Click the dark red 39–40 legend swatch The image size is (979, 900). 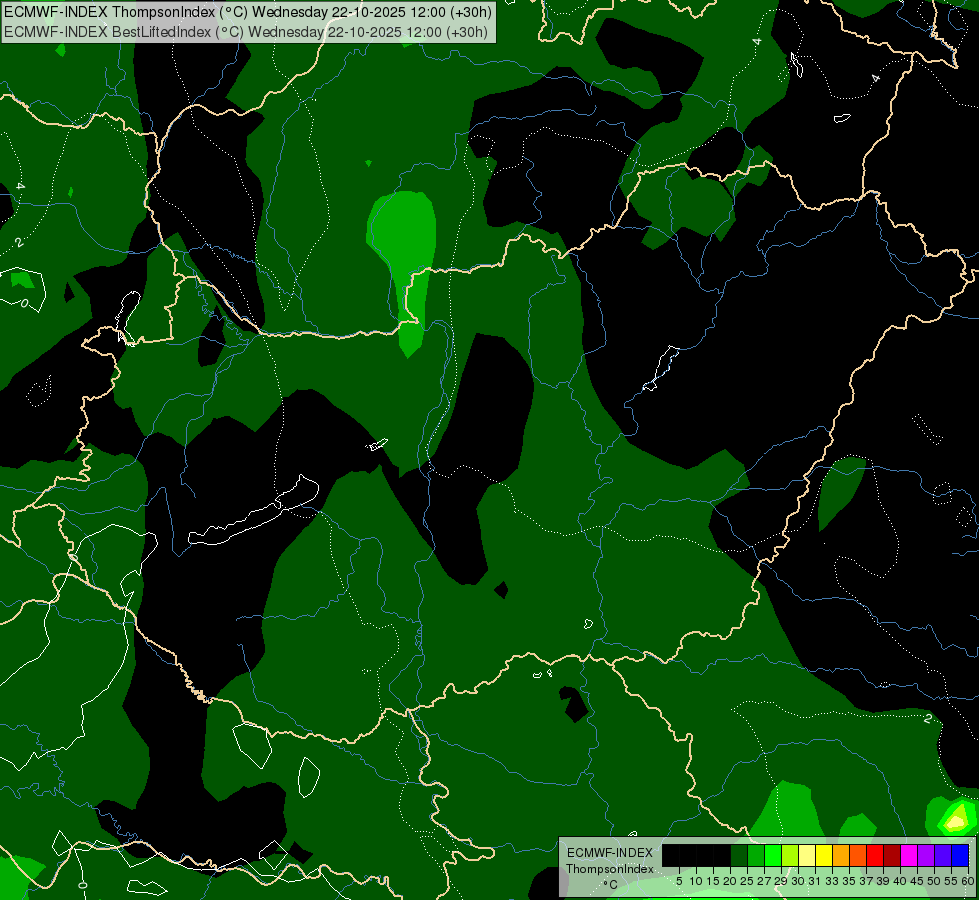(x=892, y=855)
